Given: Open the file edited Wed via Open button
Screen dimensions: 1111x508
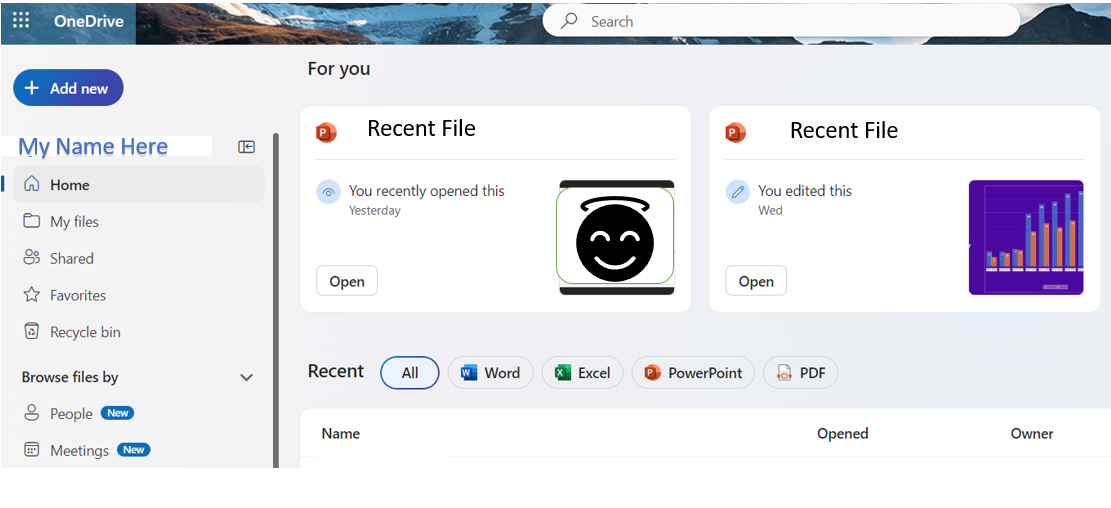Looking at the screenshot, I should click(756, 281).
